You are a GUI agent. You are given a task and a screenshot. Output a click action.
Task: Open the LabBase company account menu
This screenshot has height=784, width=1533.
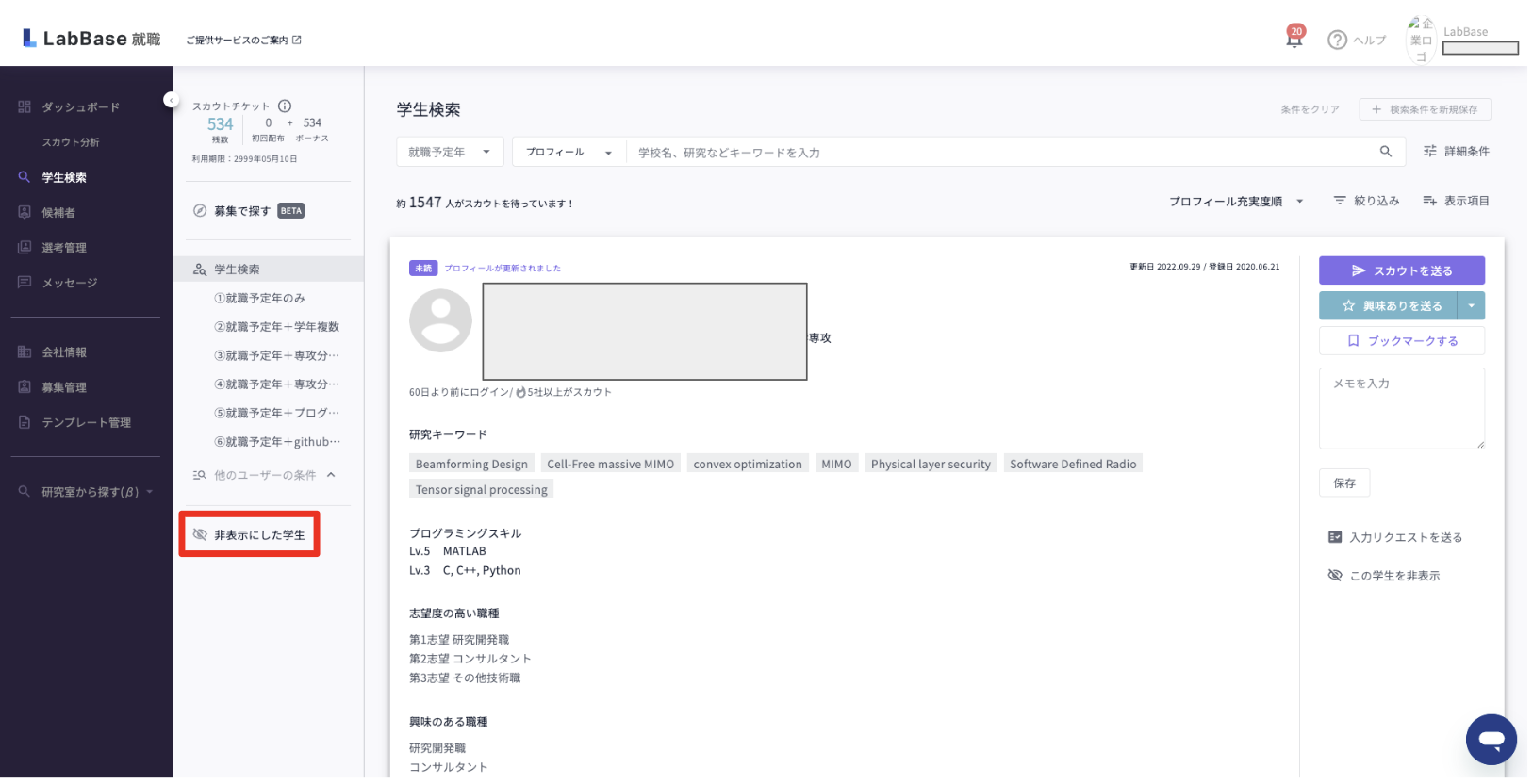pyautogui.click(x=1463, y=41)
